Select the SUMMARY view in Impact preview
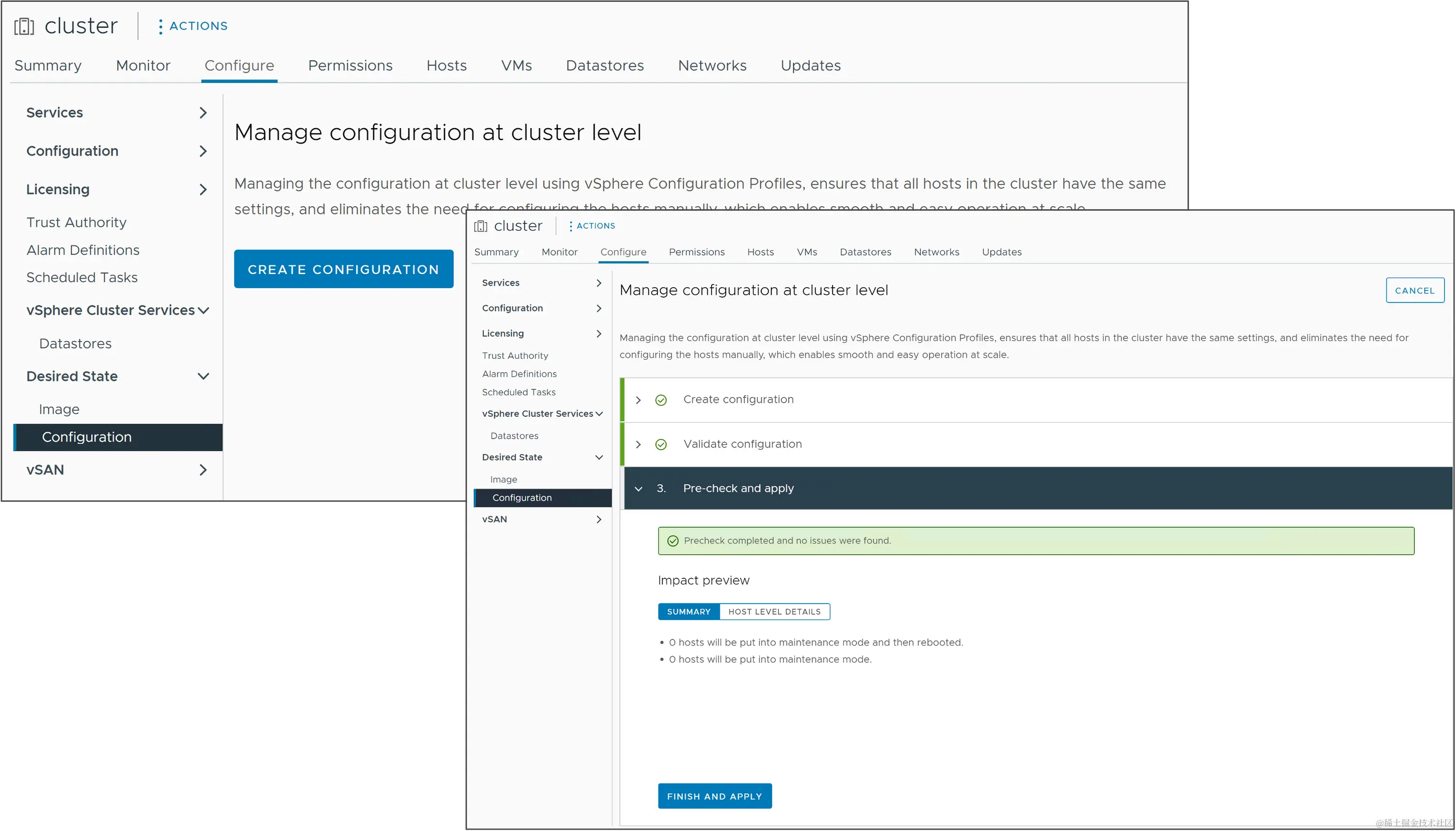Screen dimensions: 1456x831 (x=688, y=611)
